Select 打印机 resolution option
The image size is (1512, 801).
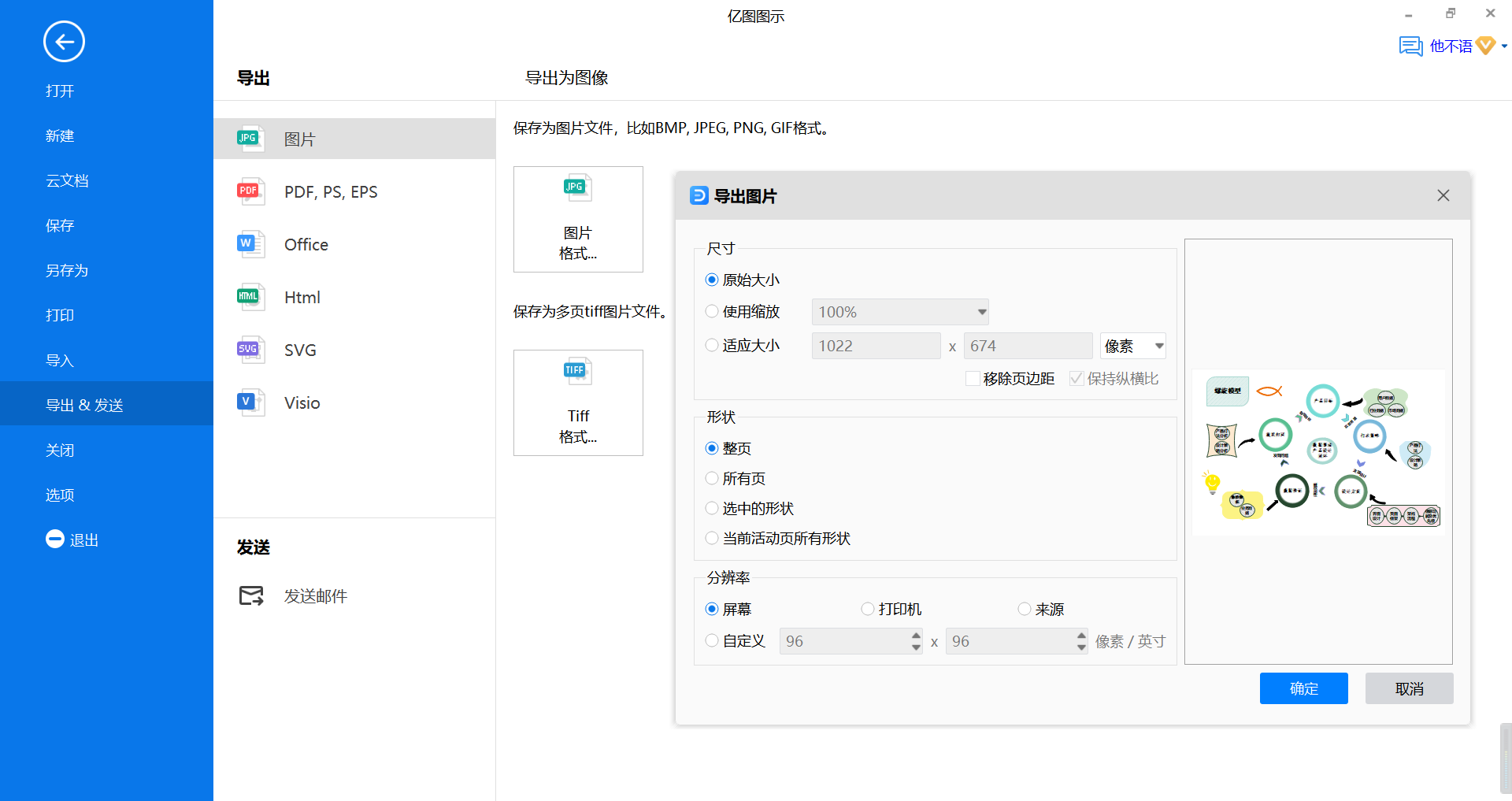(x=891, y=609)
